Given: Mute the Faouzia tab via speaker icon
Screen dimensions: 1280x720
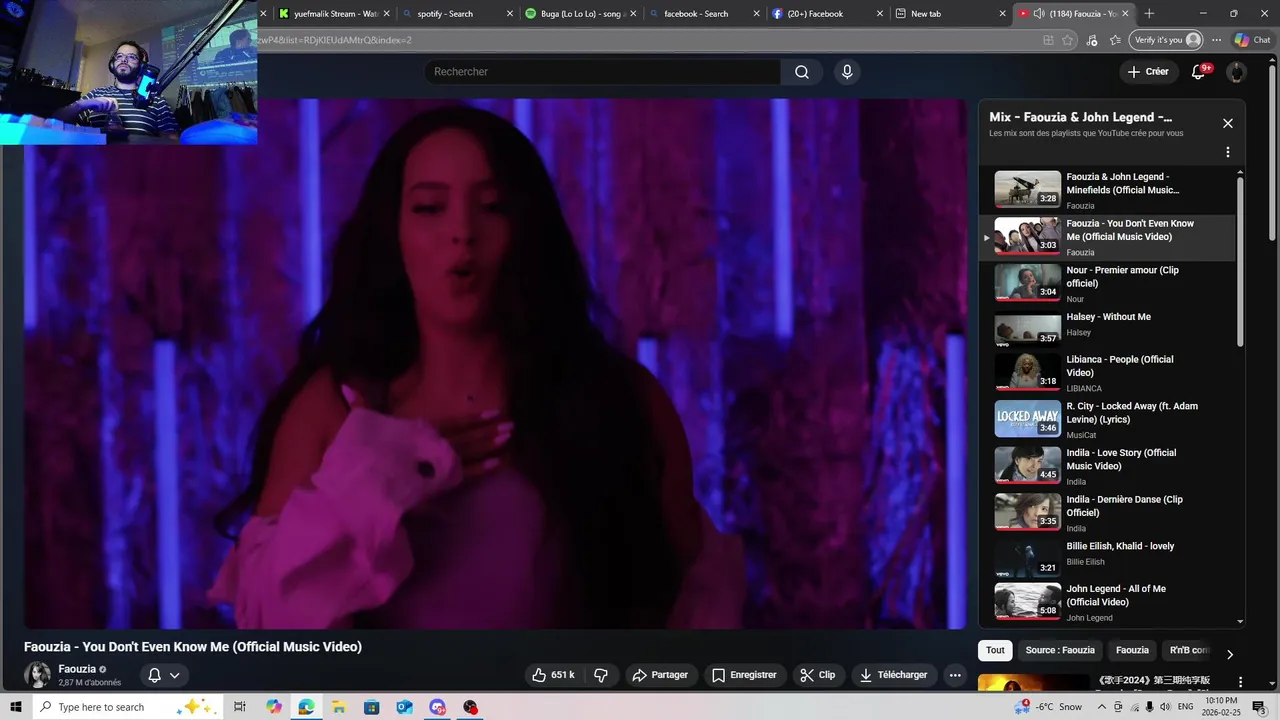Looking at the screenshot, I should (x=1039, y=14).
